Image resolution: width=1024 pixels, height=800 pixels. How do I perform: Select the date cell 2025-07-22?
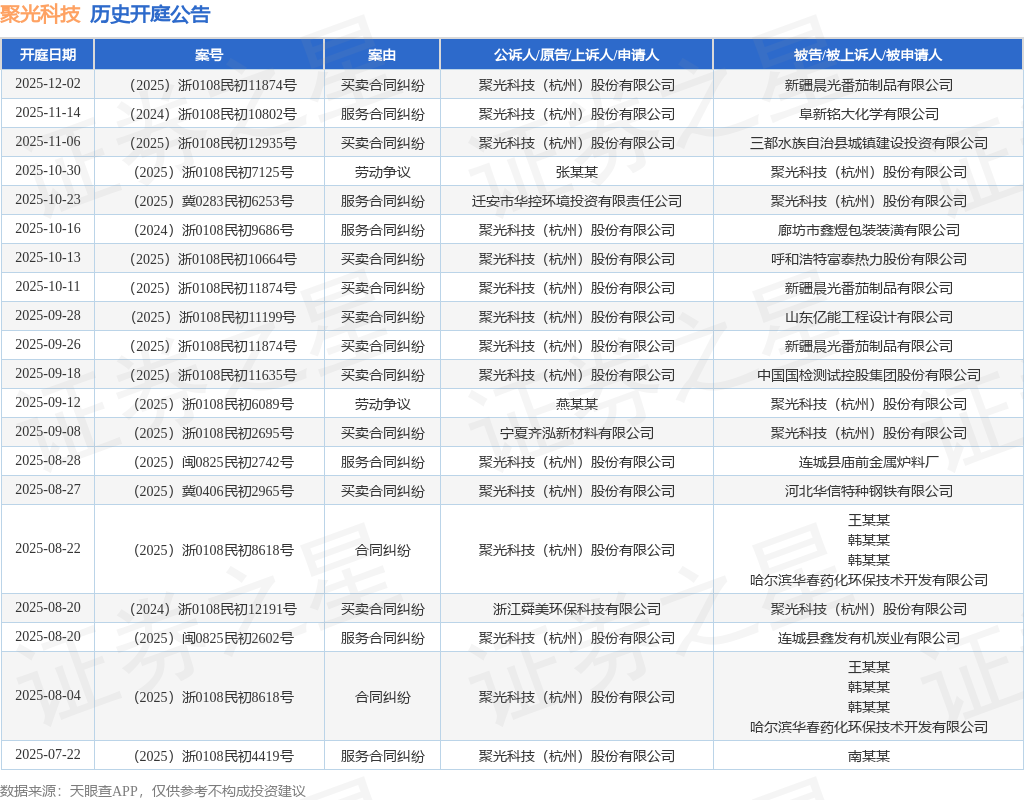48,755
